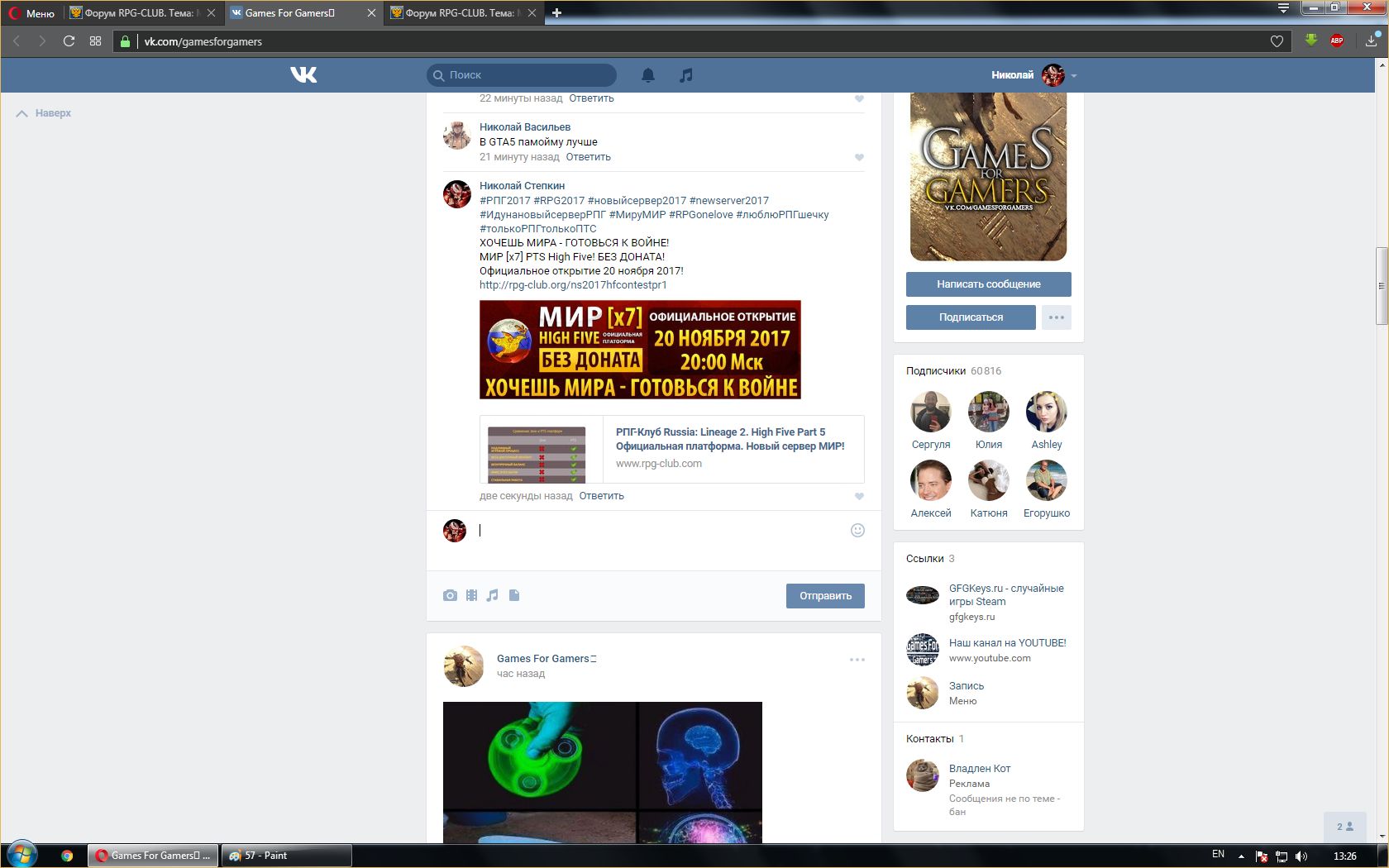Click the page vertical scrollbar thumb
Image resolution: width=1389 pixels, height=868 pixels.
pyautogui.click(x=1381, y=286)
